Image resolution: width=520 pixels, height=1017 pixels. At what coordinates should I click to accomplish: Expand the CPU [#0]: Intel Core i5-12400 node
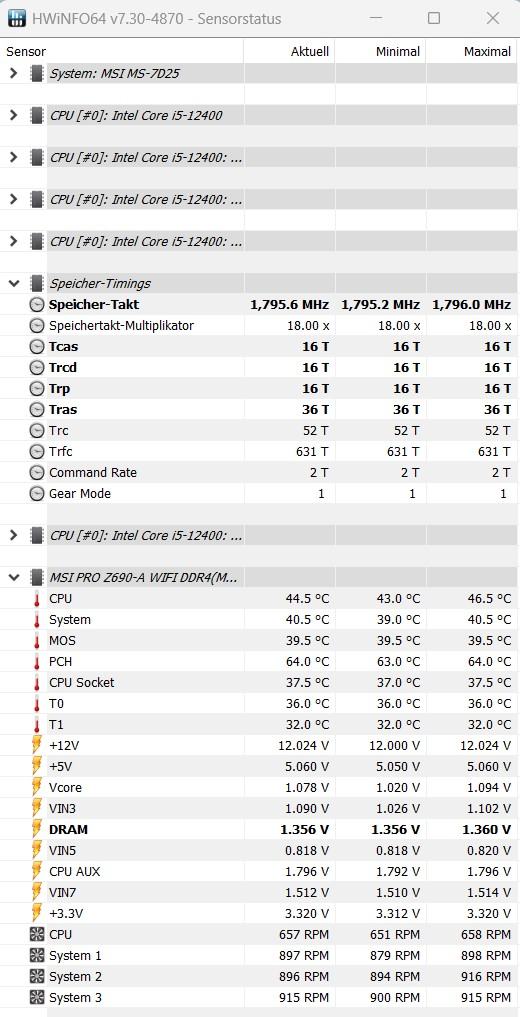pyautogui.click(x=14, y=115)
